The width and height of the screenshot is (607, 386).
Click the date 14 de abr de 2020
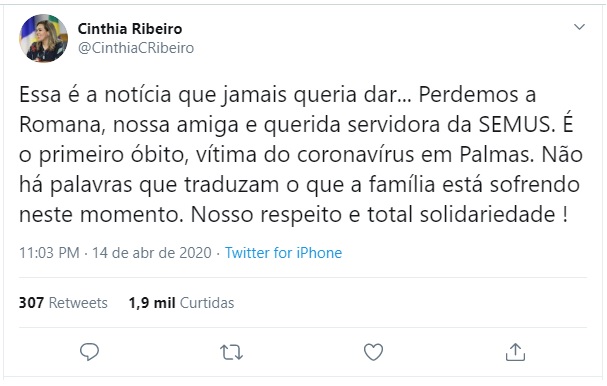coord(152,253)
